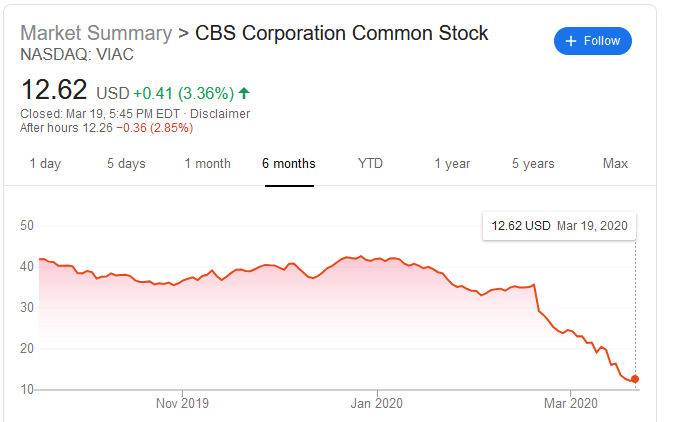Open the Disclaimer link
679x422 pixels.
click(x=220, y=113)
